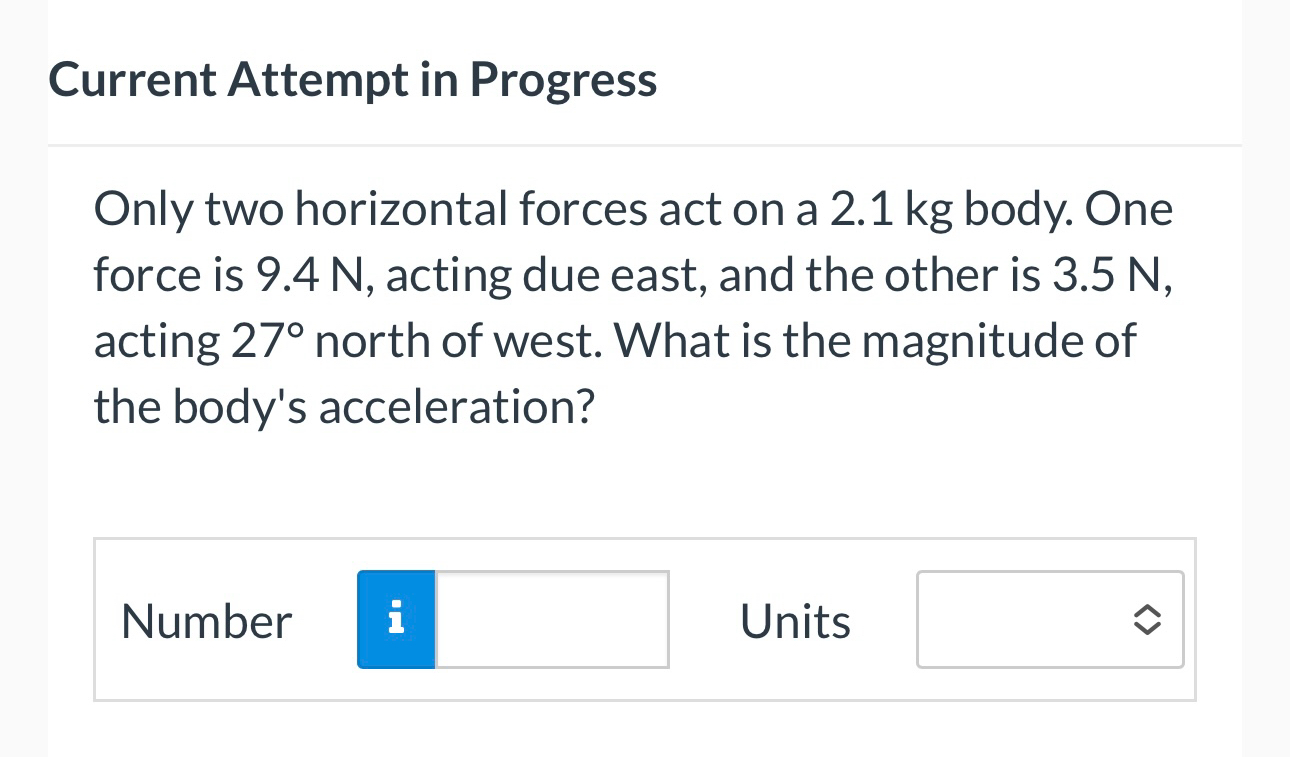Click the Units field to reveal options
Image resolution: width=1290 pixels, height=757 pixels.
click(x=1050, y=620)
